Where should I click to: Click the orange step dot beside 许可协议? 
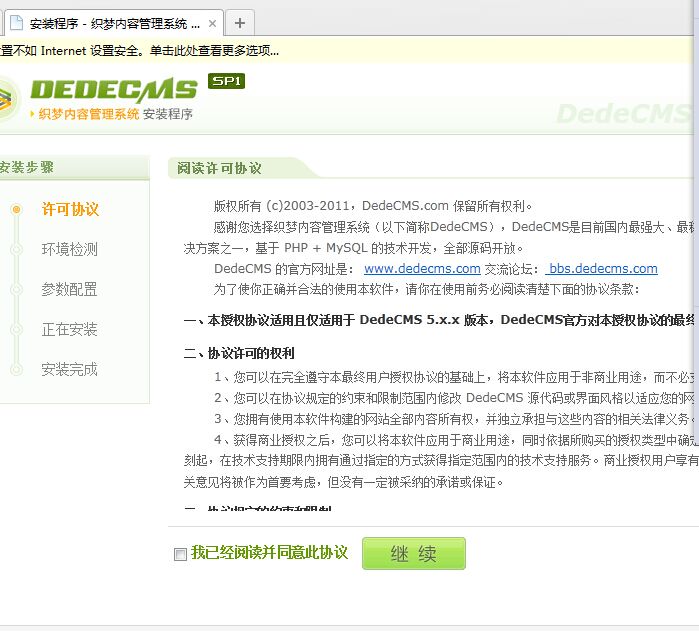(15, 210)
